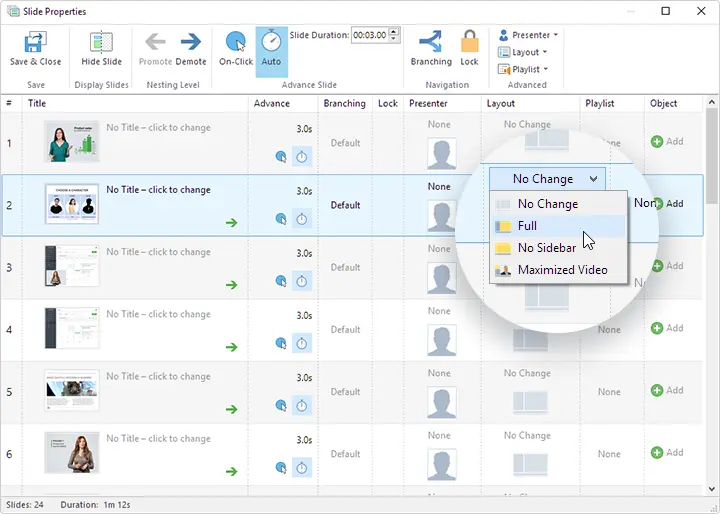Image resolution: width=720 pixels, height=514 pixels.
Task: Click the scrollbar down arrow
Action: pyautogui.click(x=712, y=489)
